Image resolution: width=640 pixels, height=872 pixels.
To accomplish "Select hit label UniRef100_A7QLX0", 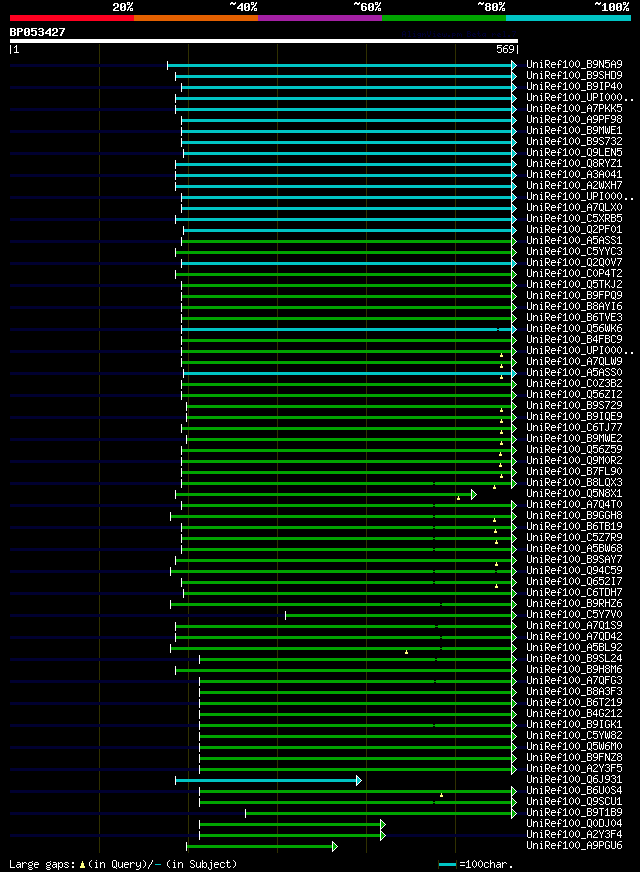I will [x=574, y=207].
